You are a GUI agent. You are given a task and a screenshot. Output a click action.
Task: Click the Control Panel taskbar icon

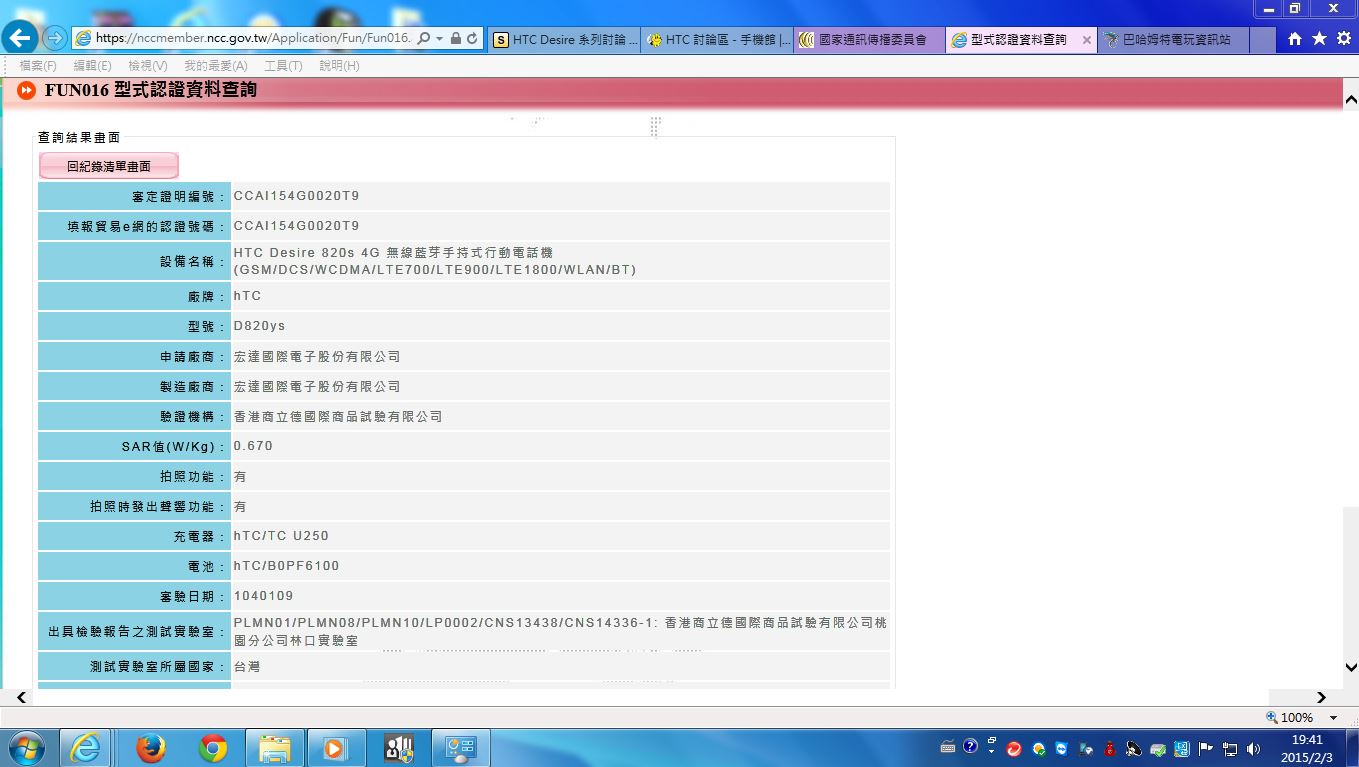(460, 748)
